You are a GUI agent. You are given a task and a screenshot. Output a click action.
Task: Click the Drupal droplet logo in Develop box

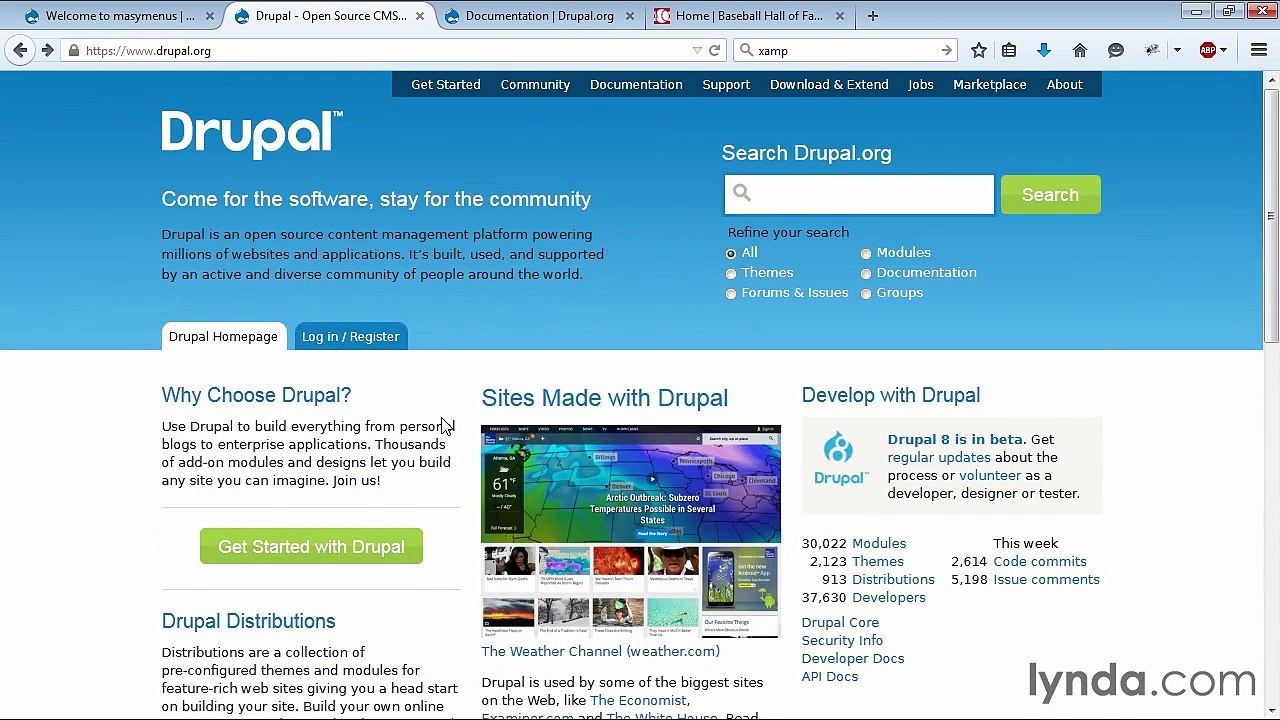[840, 458]
